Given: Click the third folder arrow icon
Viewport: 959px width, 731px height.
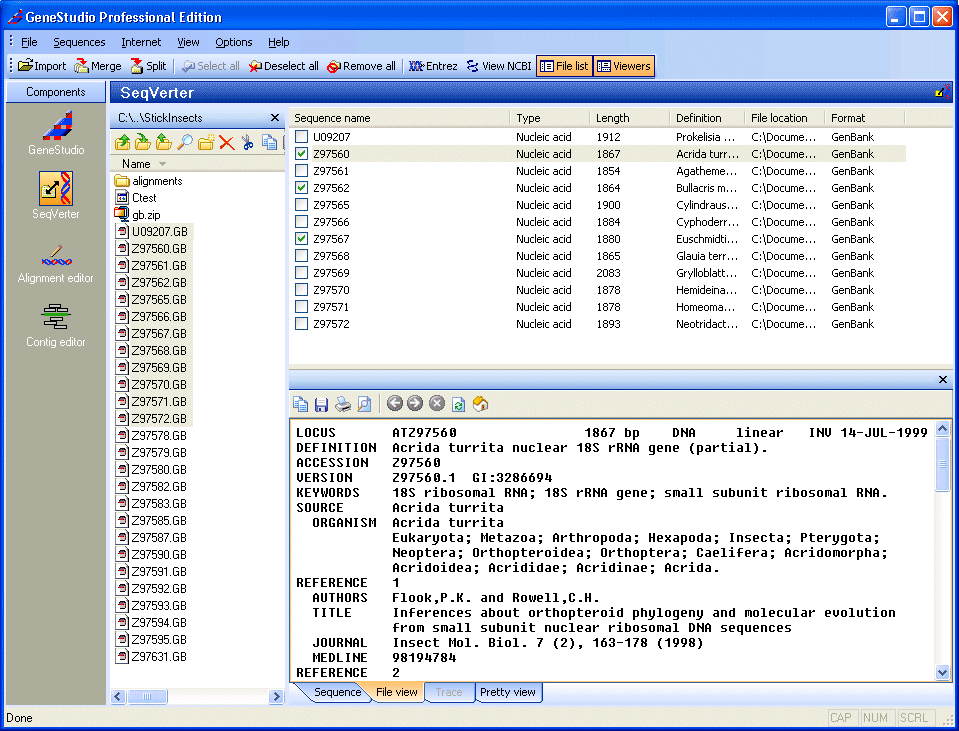Looking at the screenshot, I should coord(164,143).
